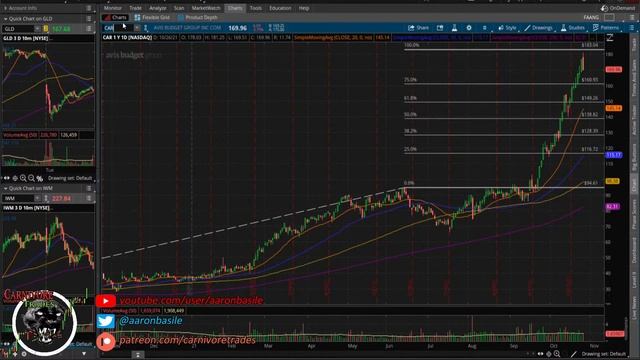Click the pan crosshair icon under GLD chart
The height and width of the screenshot is (360, 640).
click(x=15, y=178)
